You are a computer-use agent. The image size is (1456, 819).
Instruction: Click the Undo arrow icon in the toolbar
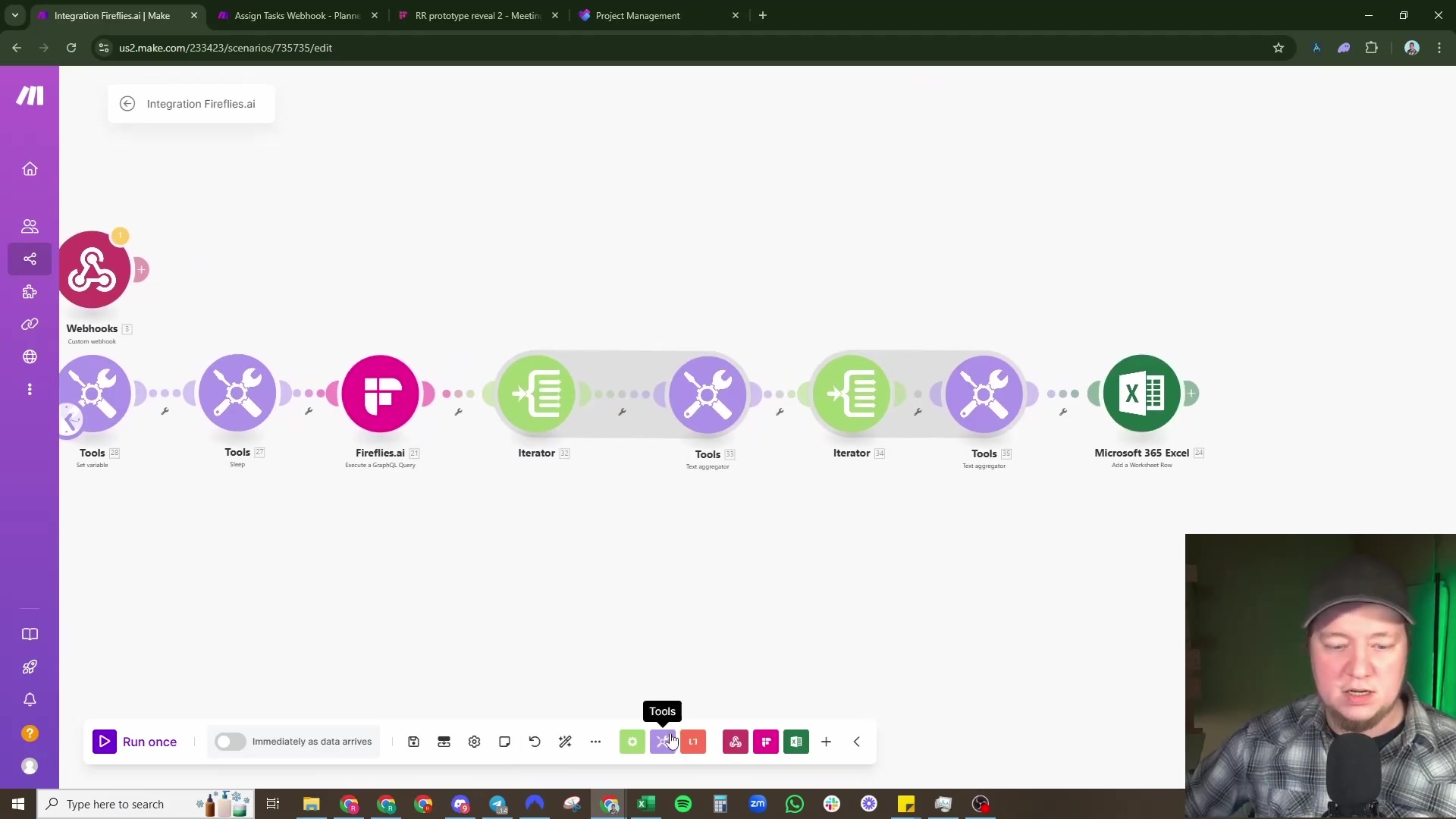(535, 742)
